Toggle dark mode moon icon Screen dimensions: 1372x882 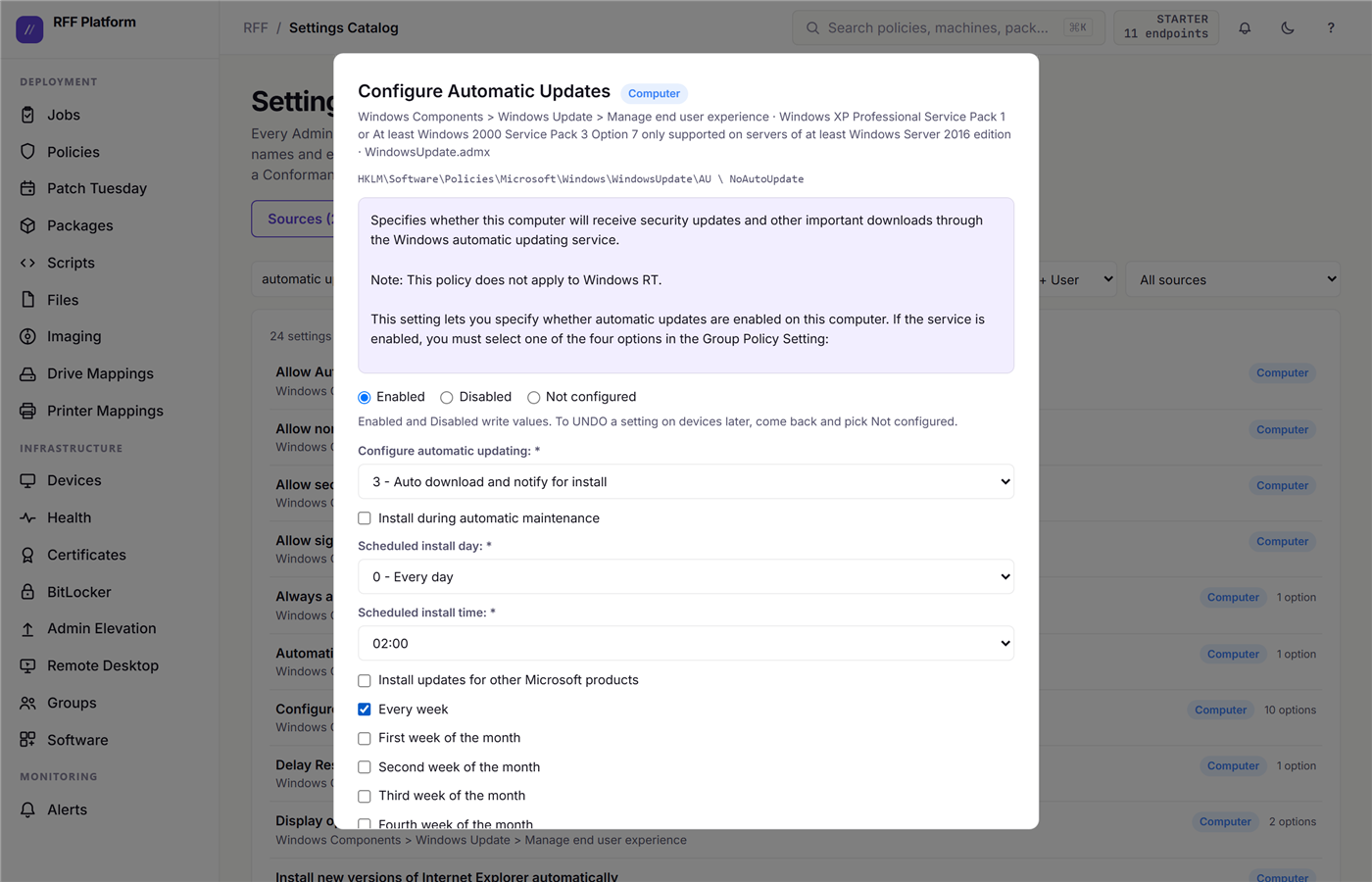pyautogui.click(x=1288, y=27)
